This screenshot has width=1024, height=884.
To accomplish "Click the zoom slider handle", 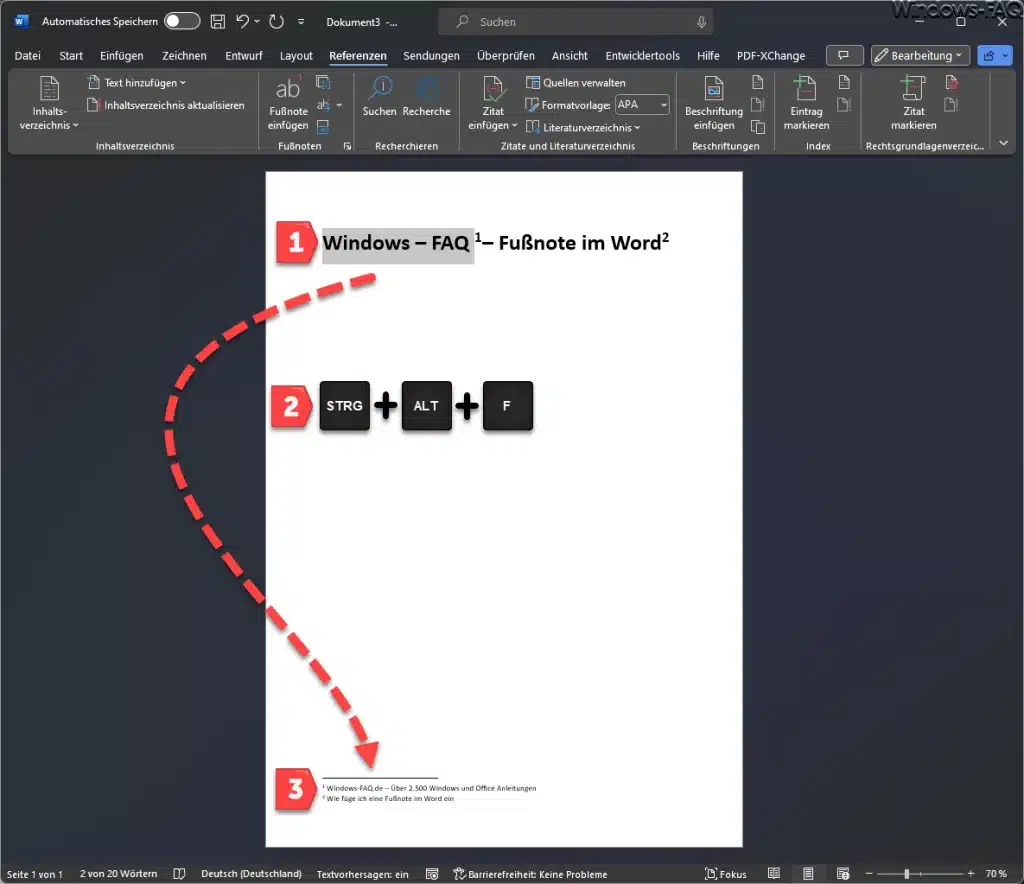I will 906,874.
